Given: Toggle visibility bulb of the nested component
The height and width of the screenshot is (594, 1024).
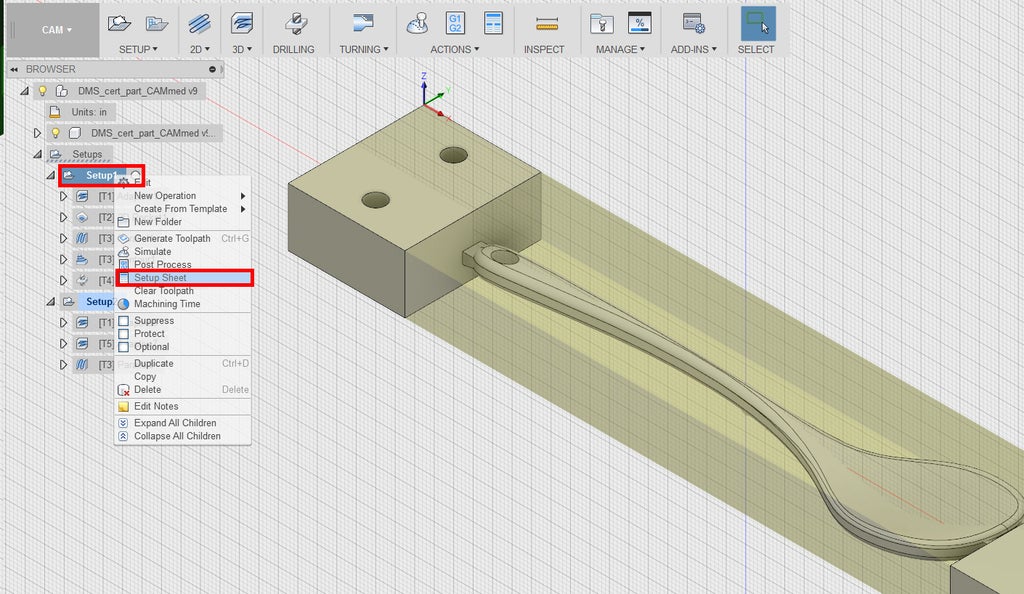Looking at the screenshot, I should click(56, 133).
